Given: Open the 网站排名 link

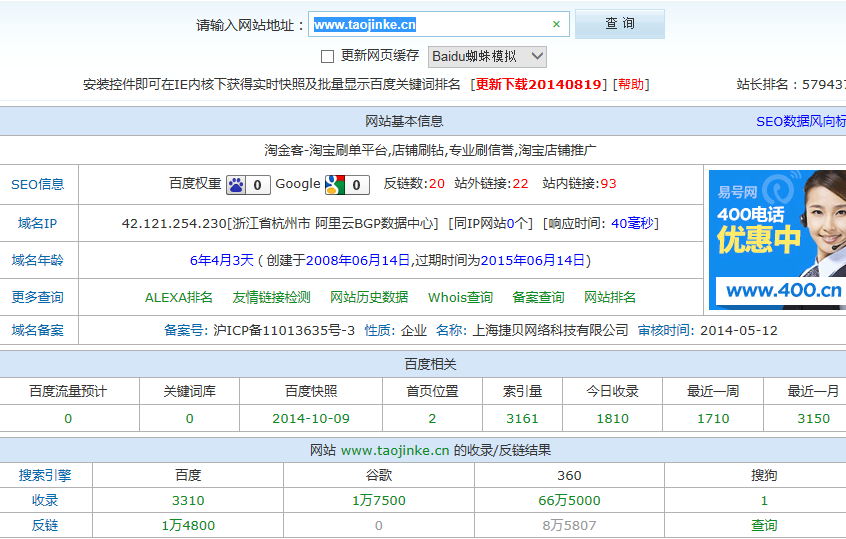Looking at the screenshot, I should point(610,297).
